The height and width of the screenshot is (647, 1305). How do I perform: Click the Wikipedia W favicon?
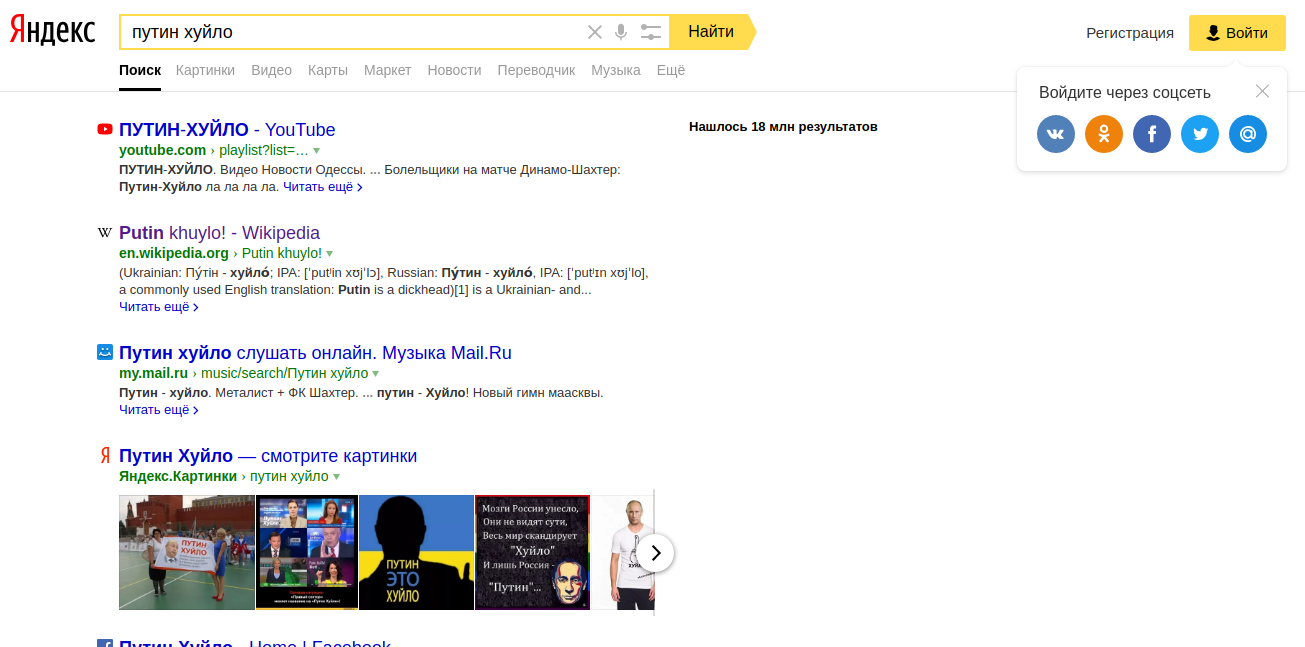[x=105, y=232]
